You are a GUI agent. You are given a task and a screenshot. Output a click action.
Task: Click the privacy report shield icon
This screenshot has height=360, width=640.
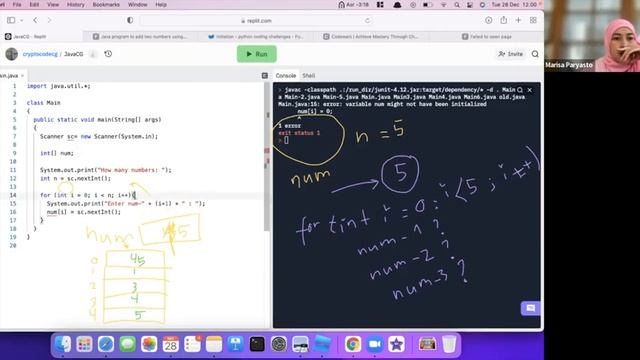(130, 20)
